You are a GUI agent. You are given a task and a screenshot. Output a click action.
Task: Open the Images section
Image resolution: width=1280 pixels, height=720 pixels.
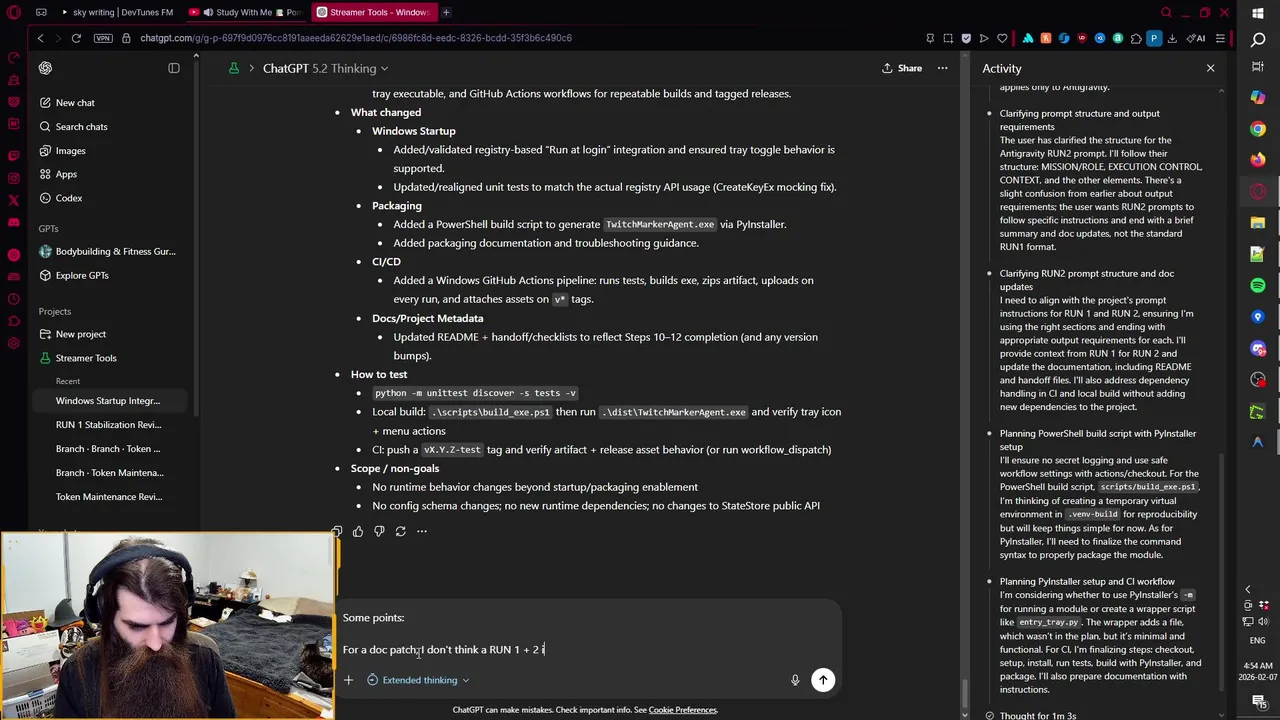(70, 151)
